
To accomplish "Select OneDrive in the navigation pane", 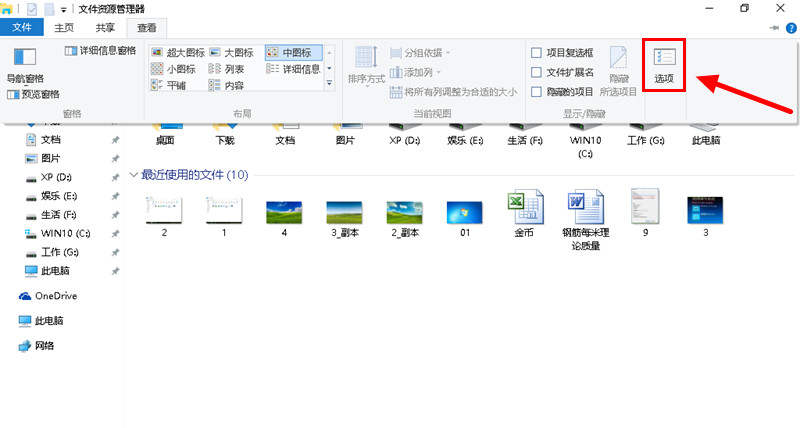I will pos(55,296).
